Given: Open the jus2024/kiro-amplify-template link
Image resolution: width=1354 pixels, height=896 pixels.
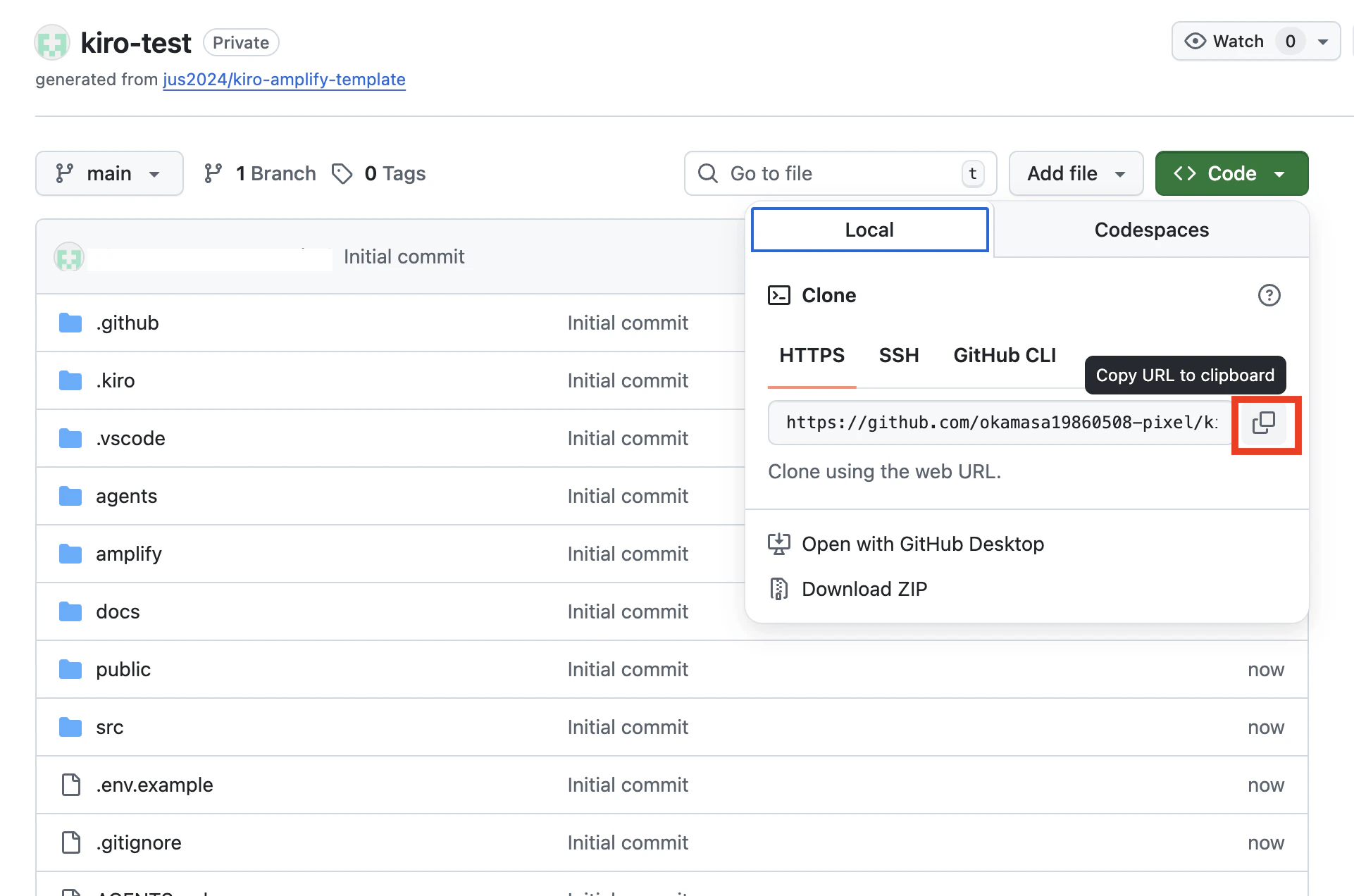Looking at the screenshot, I should (284, 80).
